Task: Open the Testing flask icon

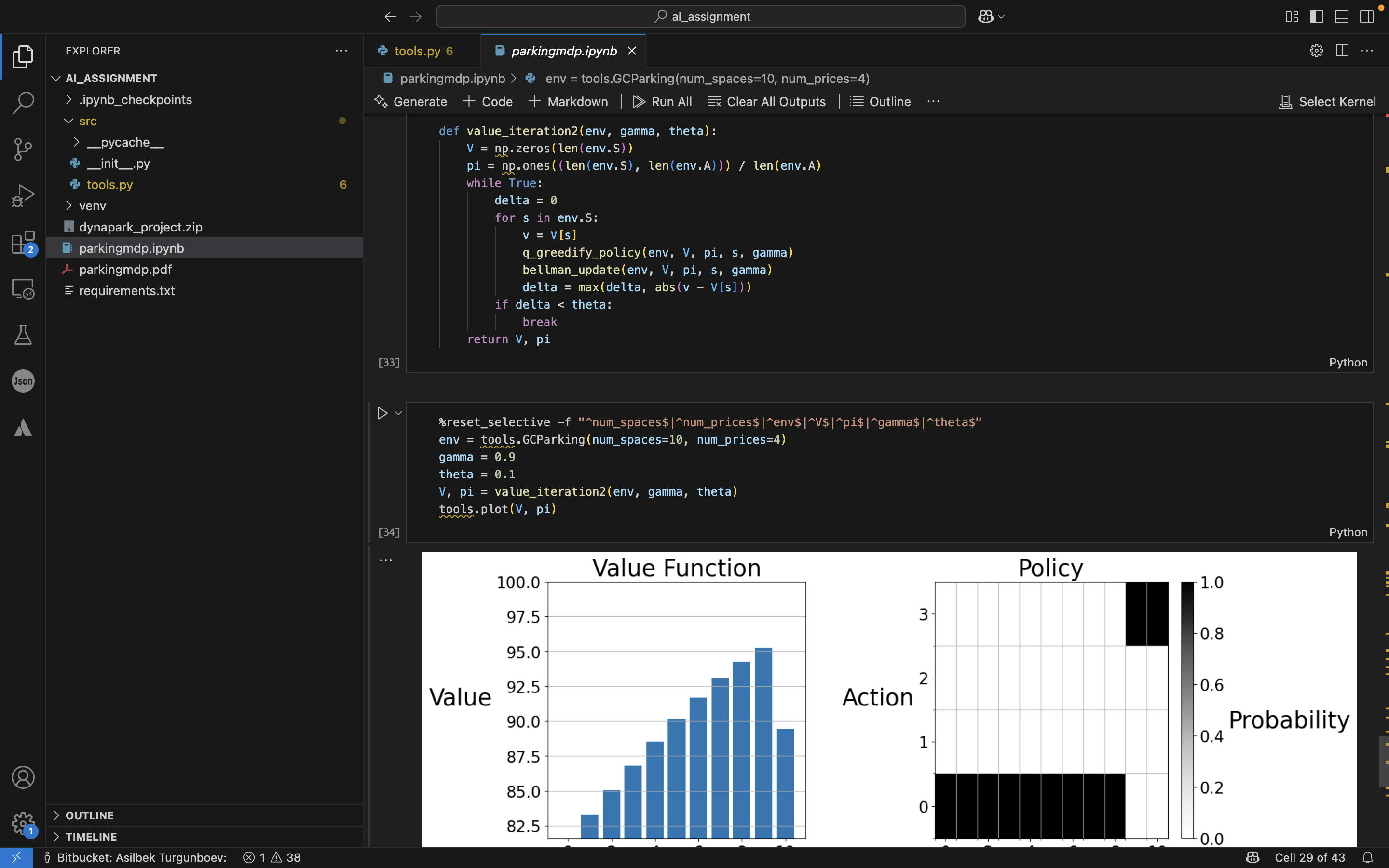Action: click(23, 335)
